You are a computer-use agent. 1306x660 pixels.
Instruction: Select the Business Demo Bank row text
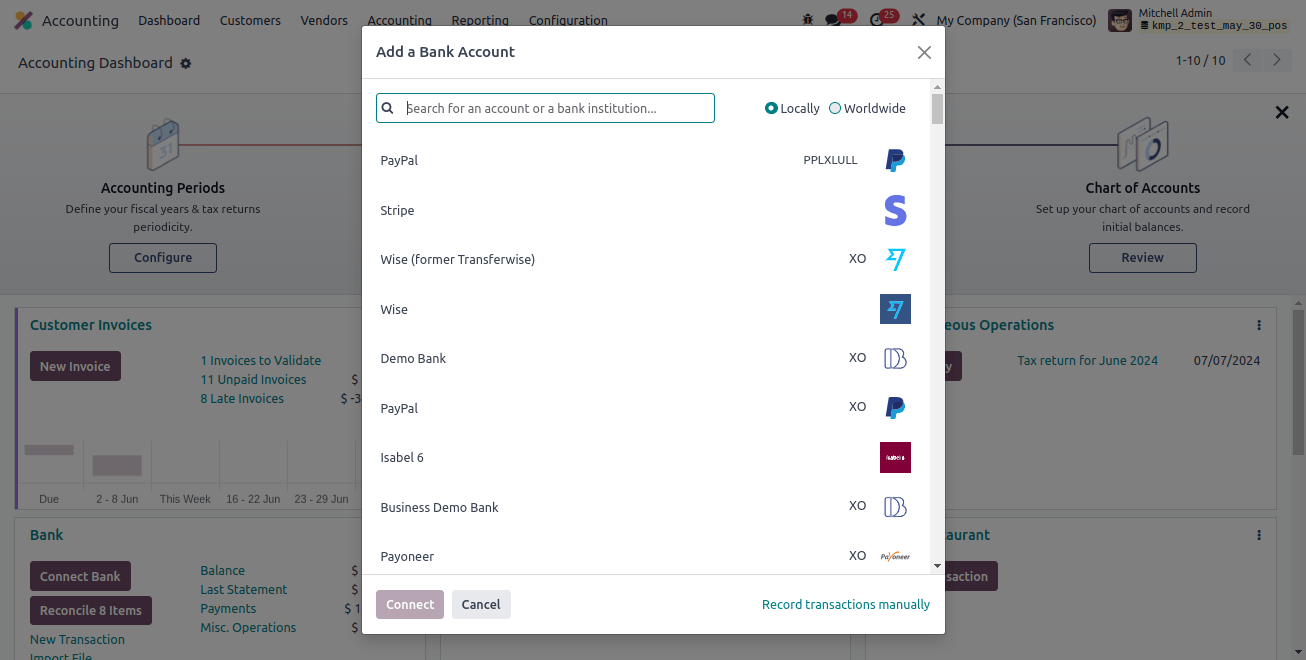(x=439, y=507)
